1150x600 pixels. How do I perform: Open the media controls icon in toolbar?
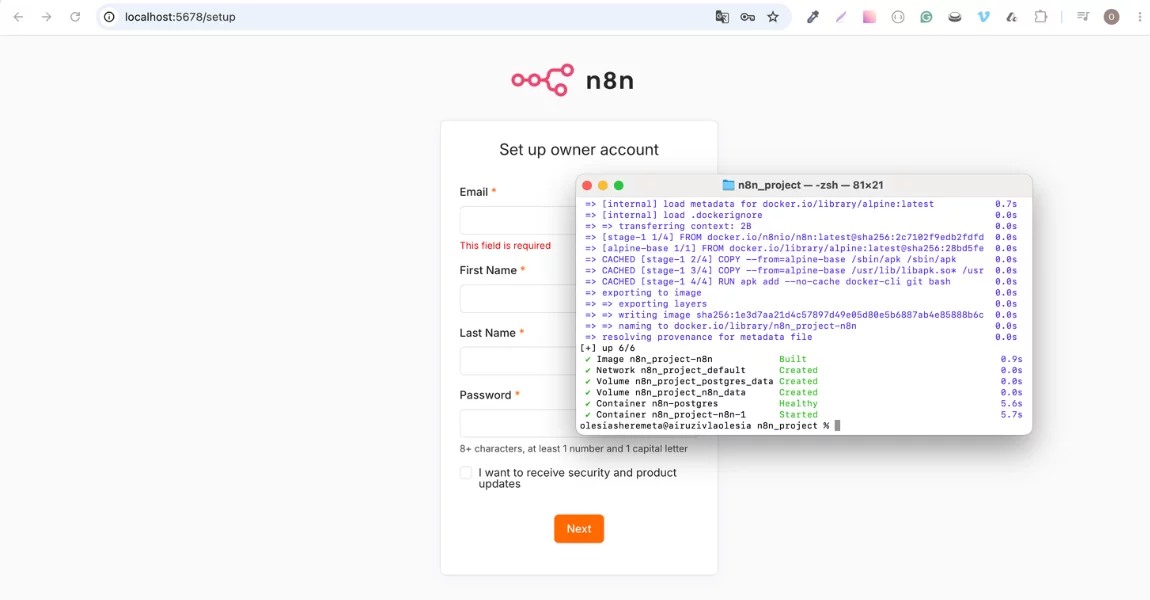click(x=1083, y=17)
